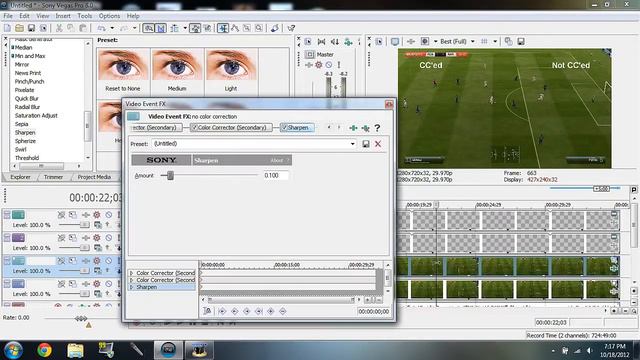Mute the highlighted third video track

[109, 260]
